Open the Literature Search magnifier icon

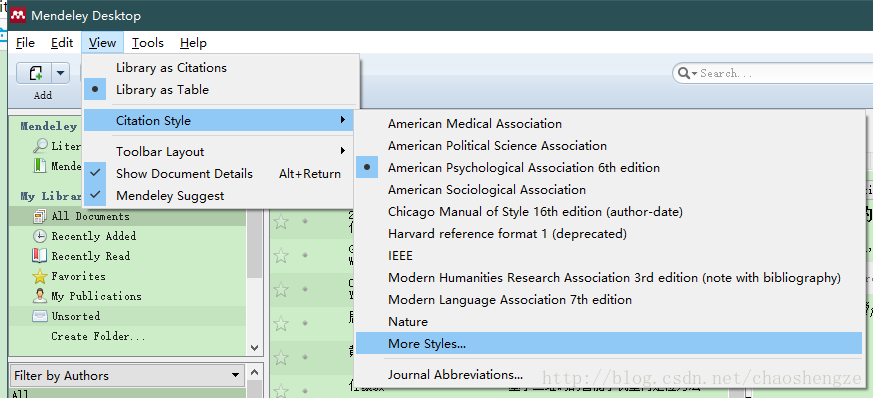pos(40,146)
